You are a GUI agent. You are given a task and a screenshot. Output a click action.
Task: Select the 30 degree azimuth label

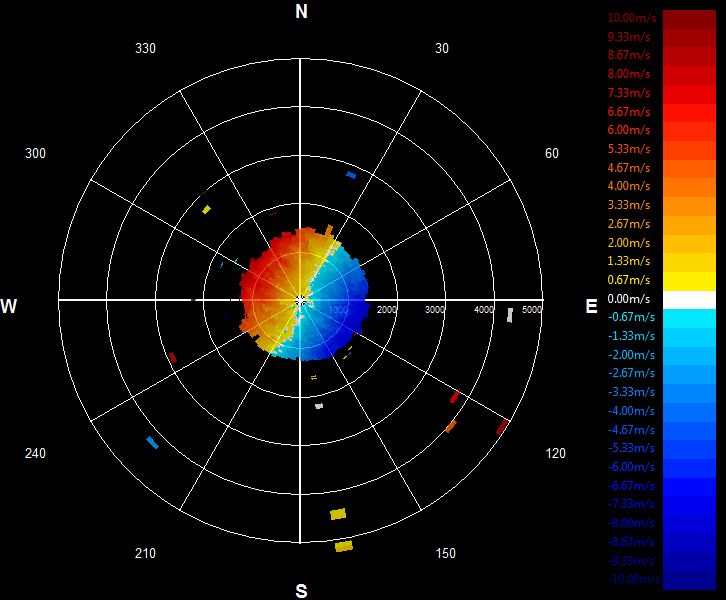click(x=442, y=48)
